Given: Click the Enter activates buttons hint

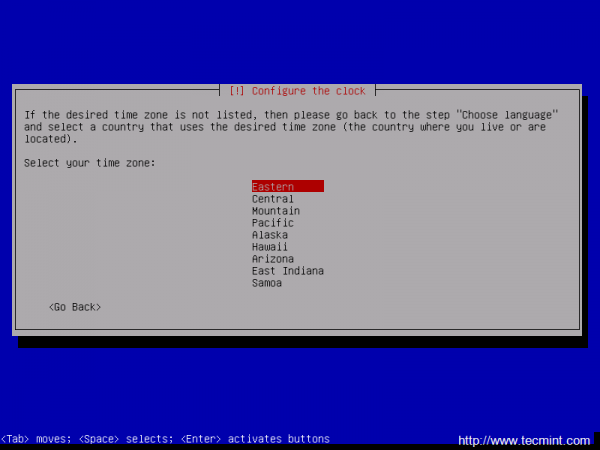Looking at the screenshot, I should pos(255,439).
